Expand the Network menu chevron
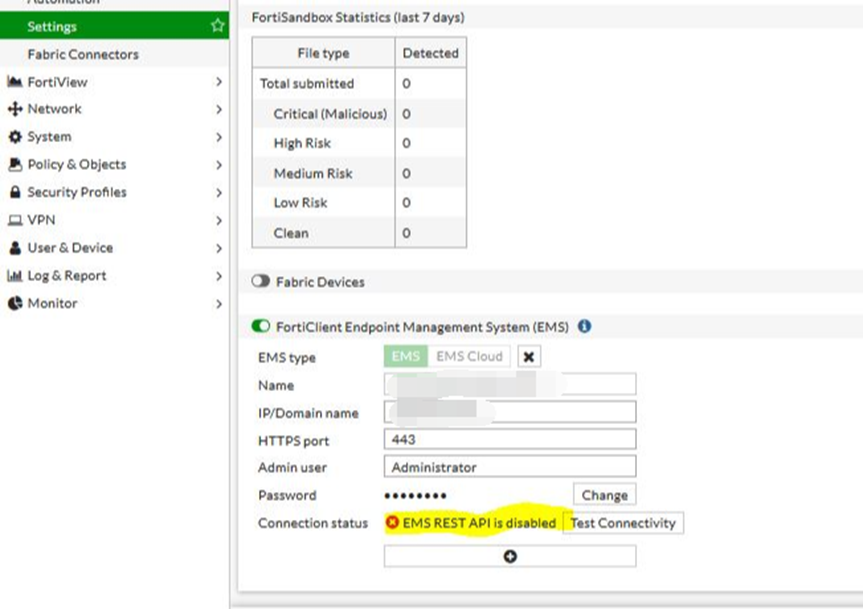This screenshot has width=863, height=609. pyautogui.click(x=219, y=109)
